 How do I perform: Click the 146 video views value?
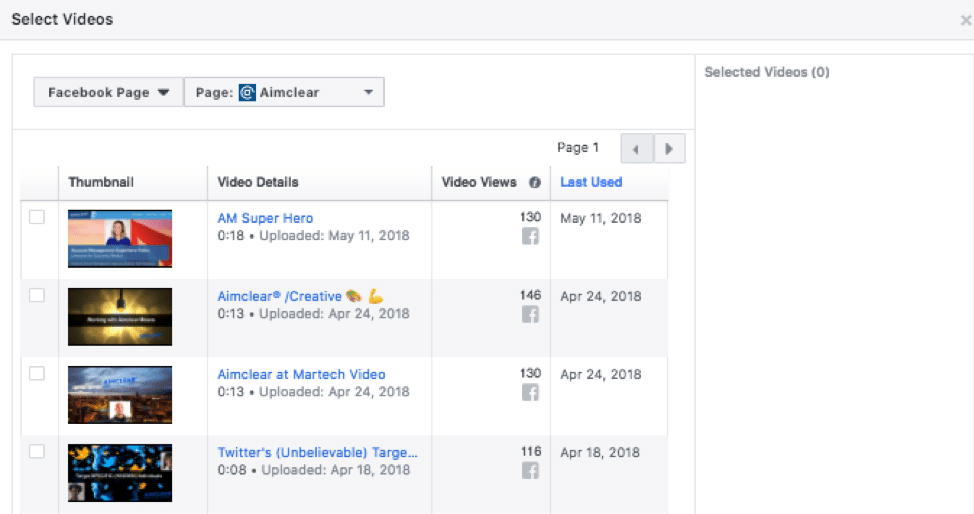click(530, 295)
